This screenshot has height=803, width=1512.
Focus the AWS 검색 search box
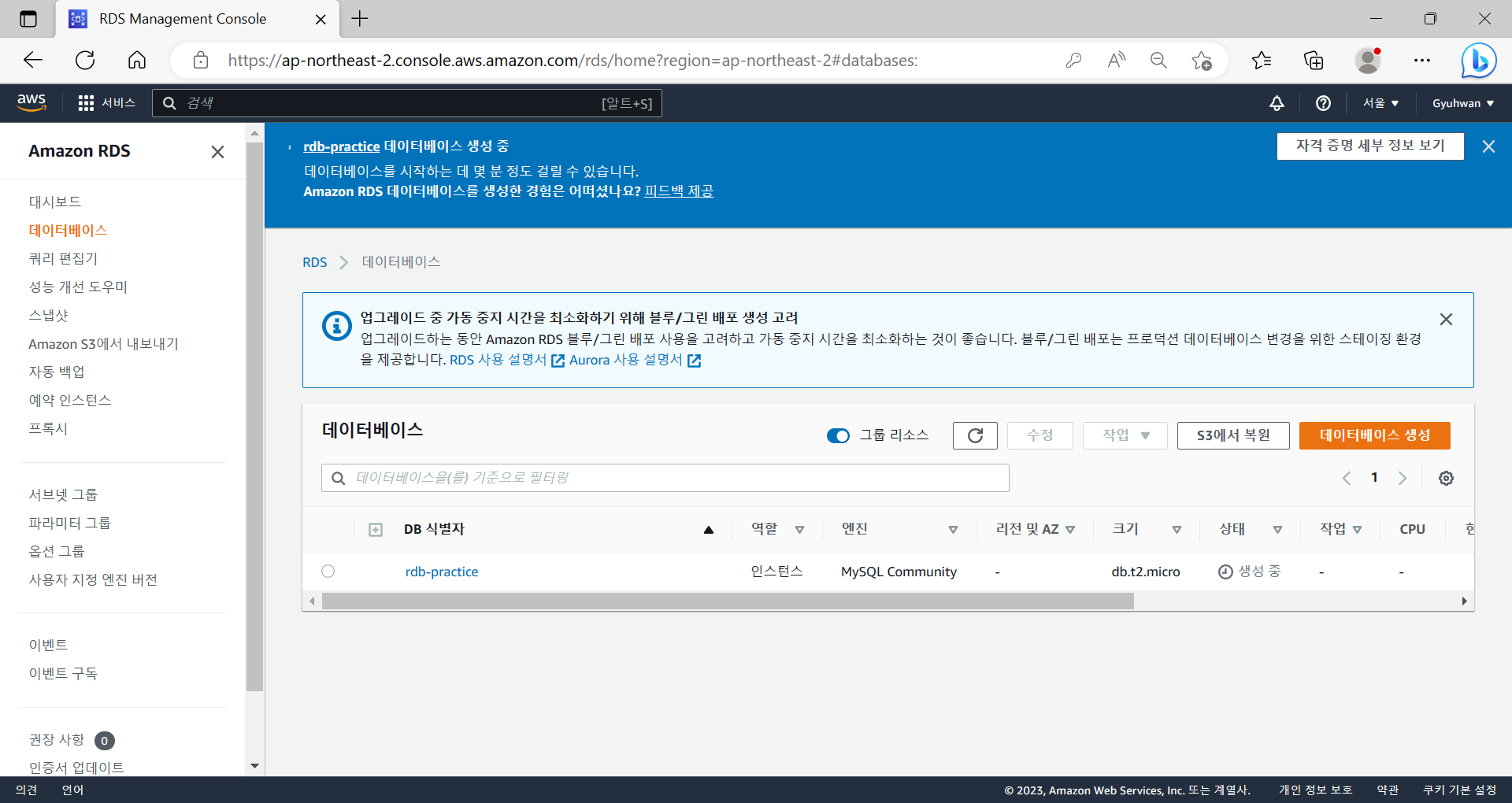point(407,103)
